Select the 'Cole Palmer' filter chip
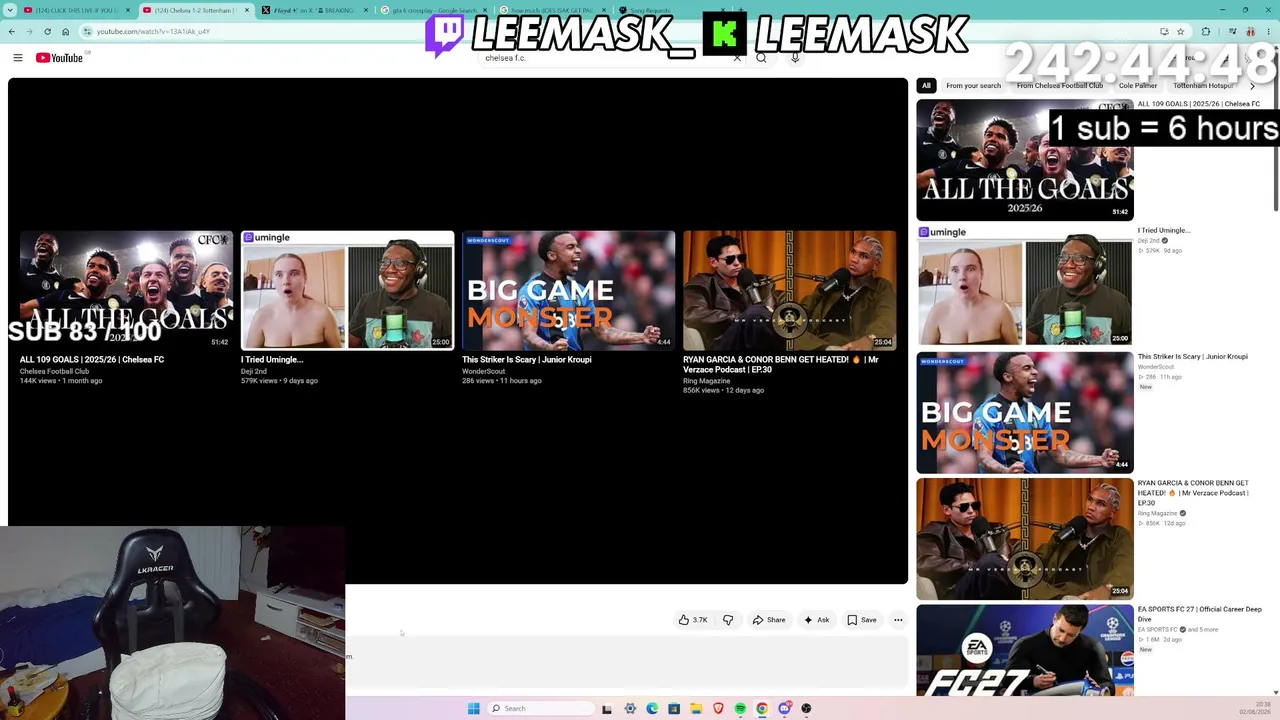Image resolution: width=1280 pixels, height=720 pixels. [1138, 86]
